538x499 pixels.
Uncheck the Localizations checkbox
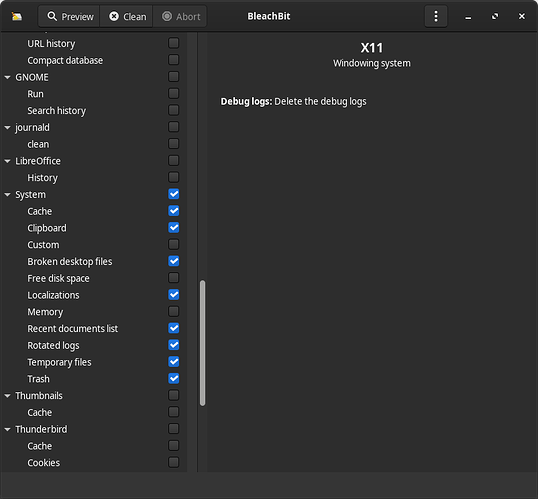(x=174, y=295)
